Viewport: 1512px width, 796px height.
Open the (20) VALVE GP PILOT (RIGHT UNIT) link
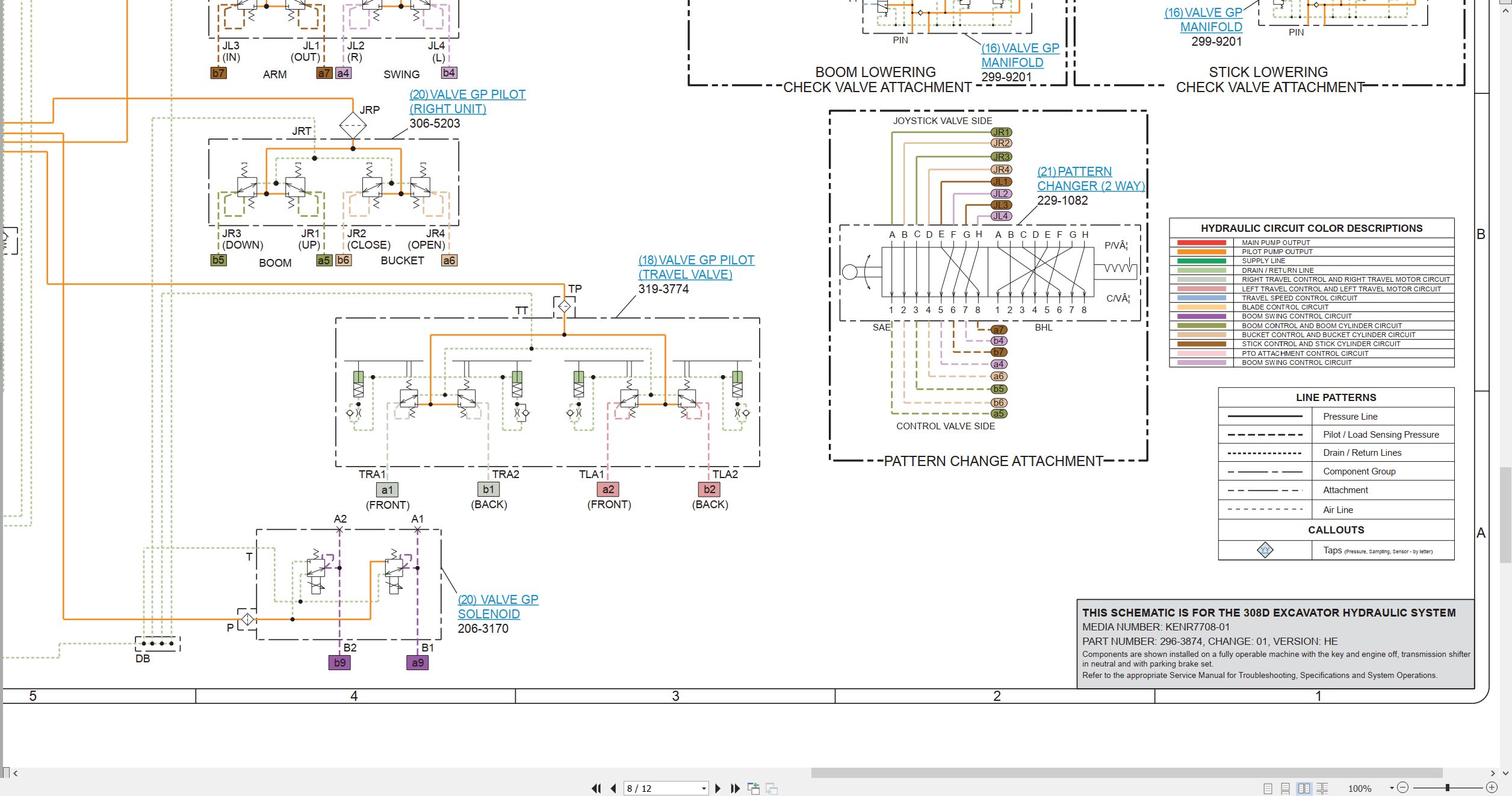point(468,102)
